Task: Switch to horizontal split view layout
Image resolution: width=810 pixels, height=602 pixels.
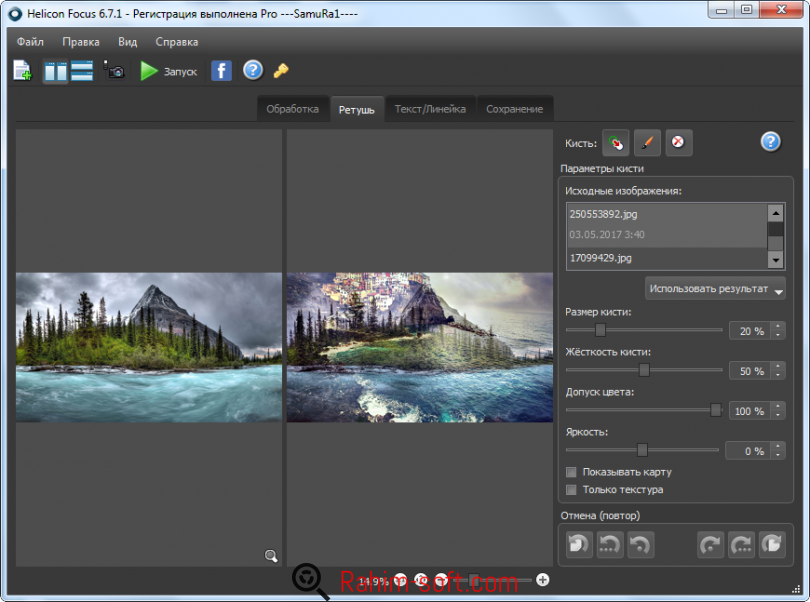Action: [82, 70]
